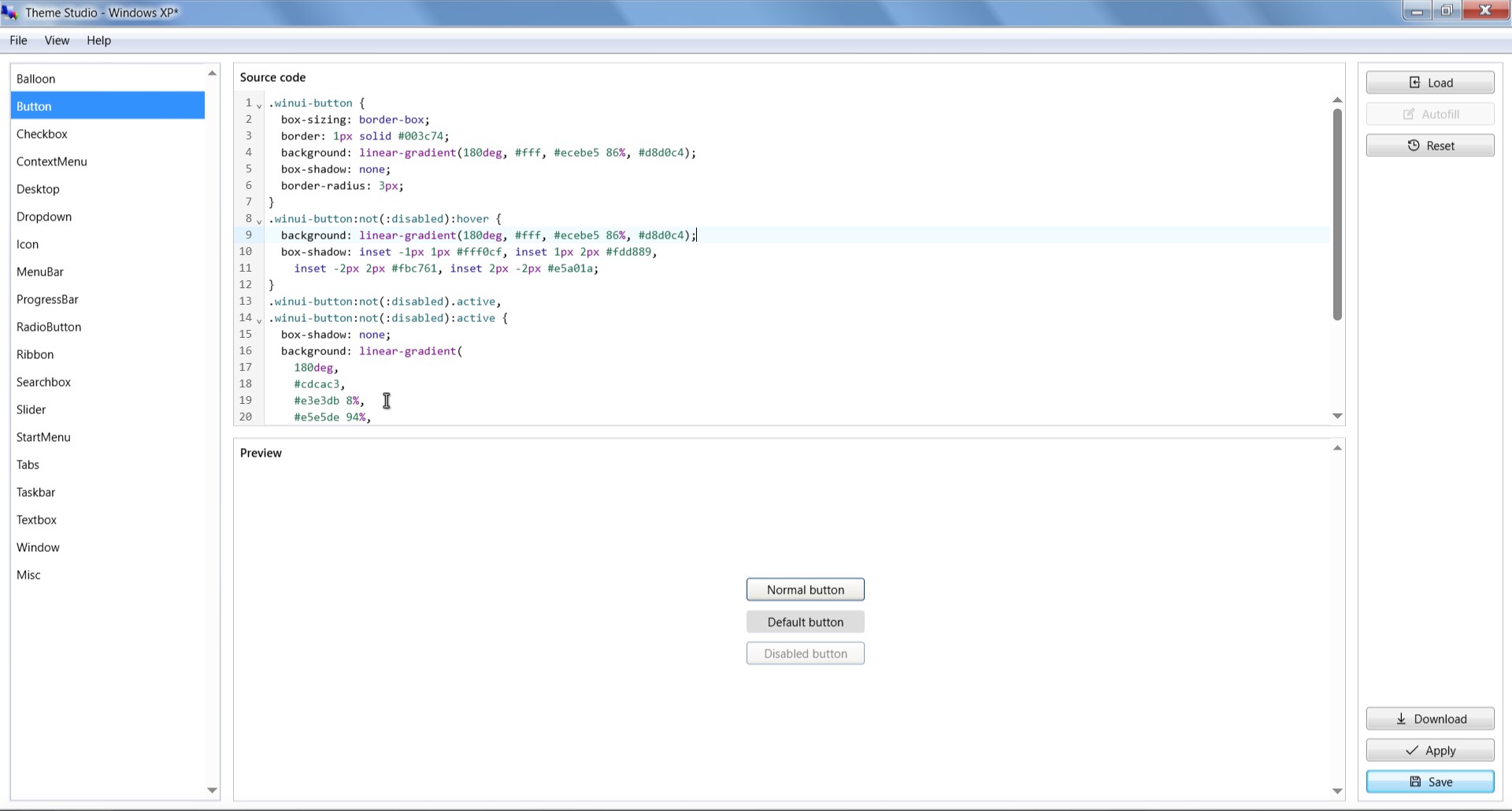Collapse the active rule fold on line 14

click(x=259, y=320)
